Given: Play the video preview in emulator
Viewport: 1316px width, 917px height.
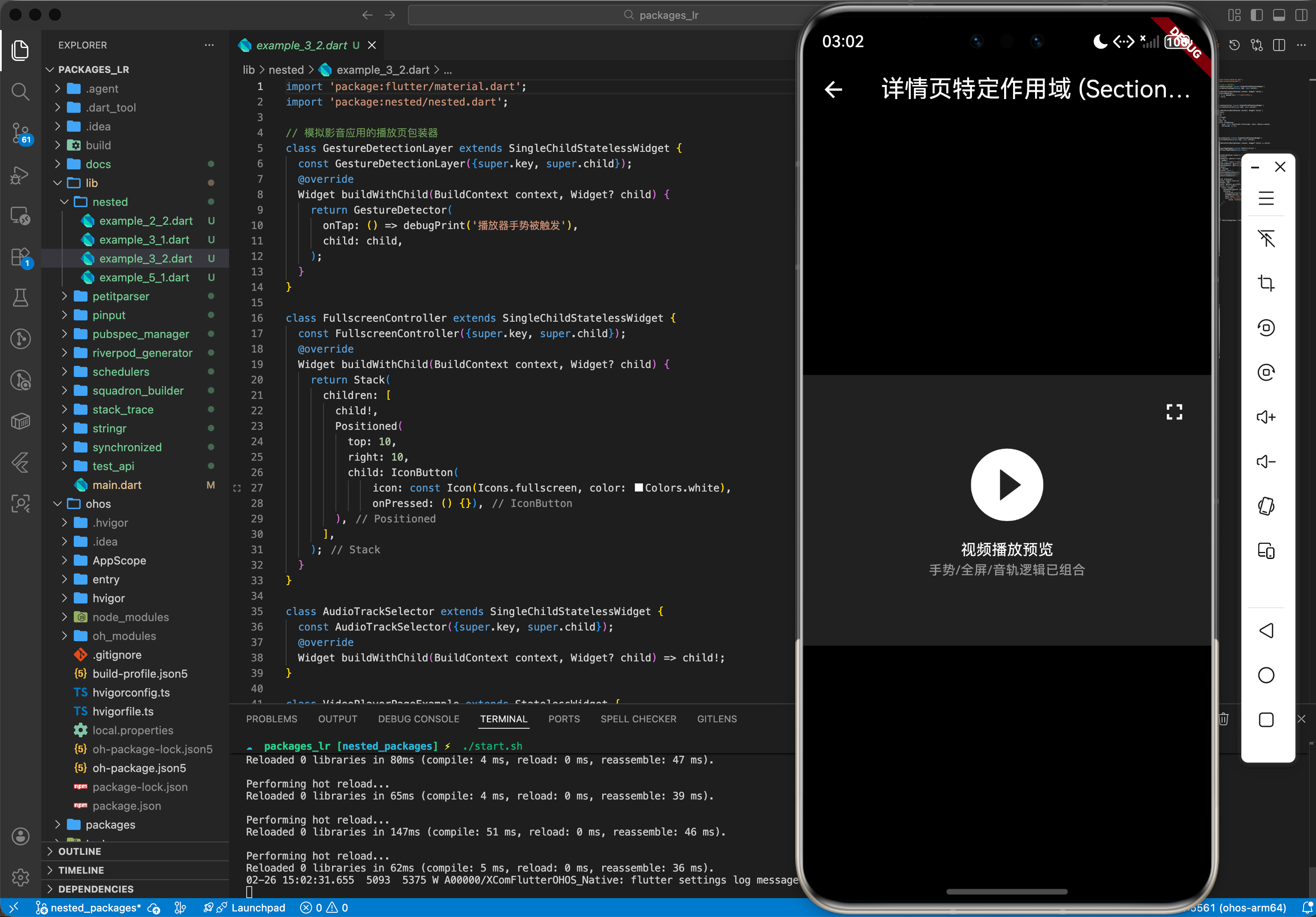Looking at the screenshot, I should click(x=1006, y=485).
